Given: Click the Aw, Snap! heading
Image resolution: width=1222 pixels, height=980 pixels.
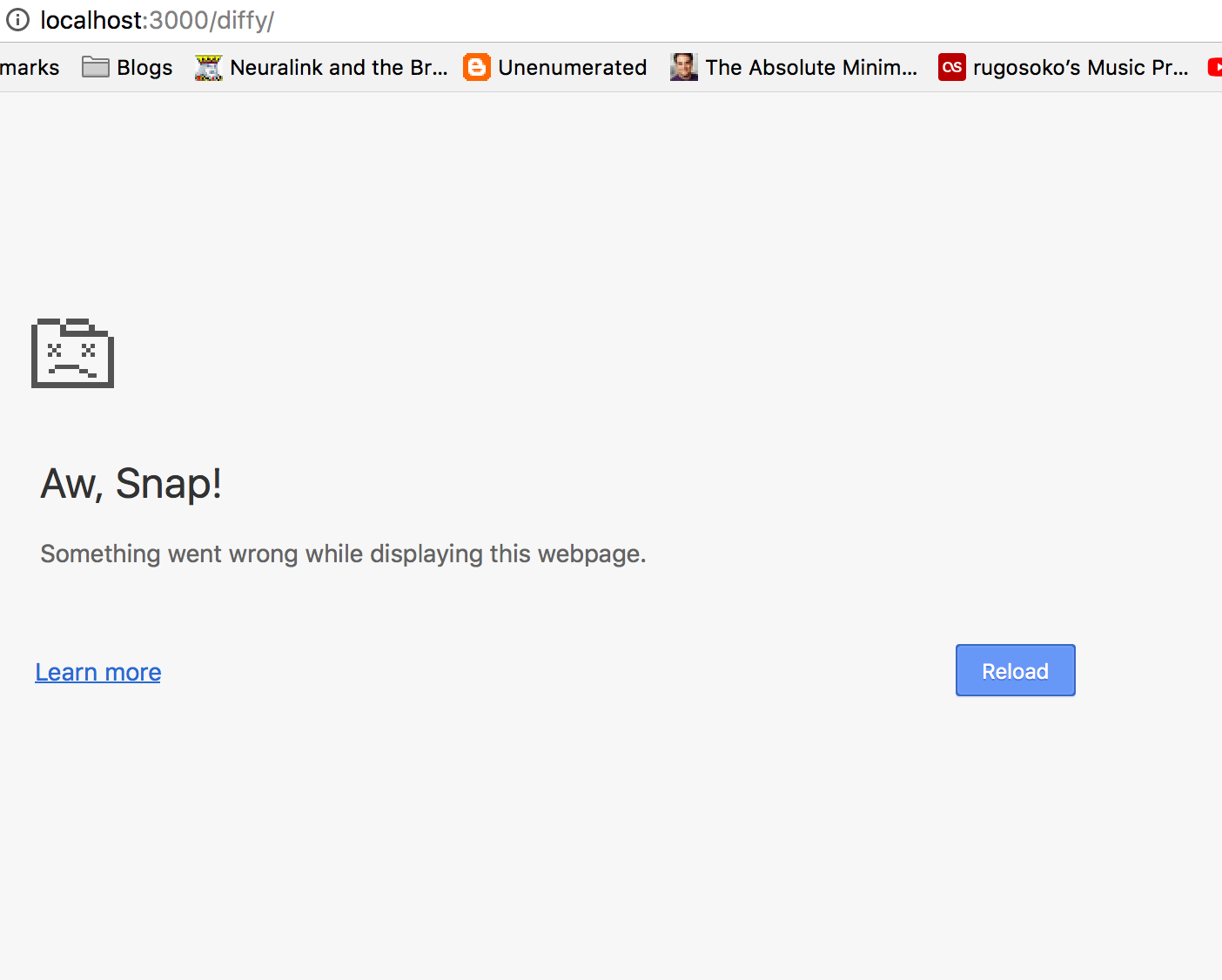Looking at the screenshot, I should (131, 484).
